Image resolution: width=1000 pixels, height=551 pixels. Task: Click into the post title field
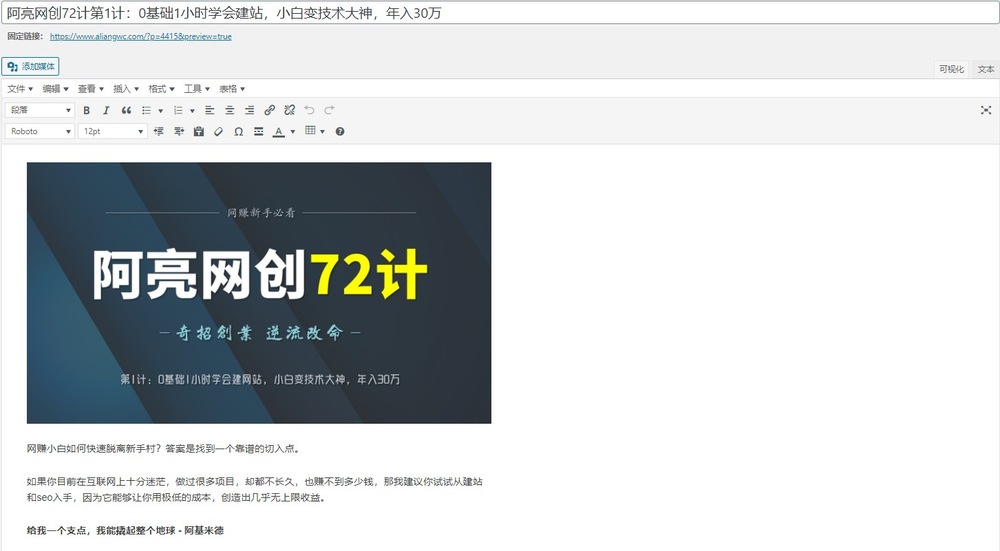click(x=500, y=13)
